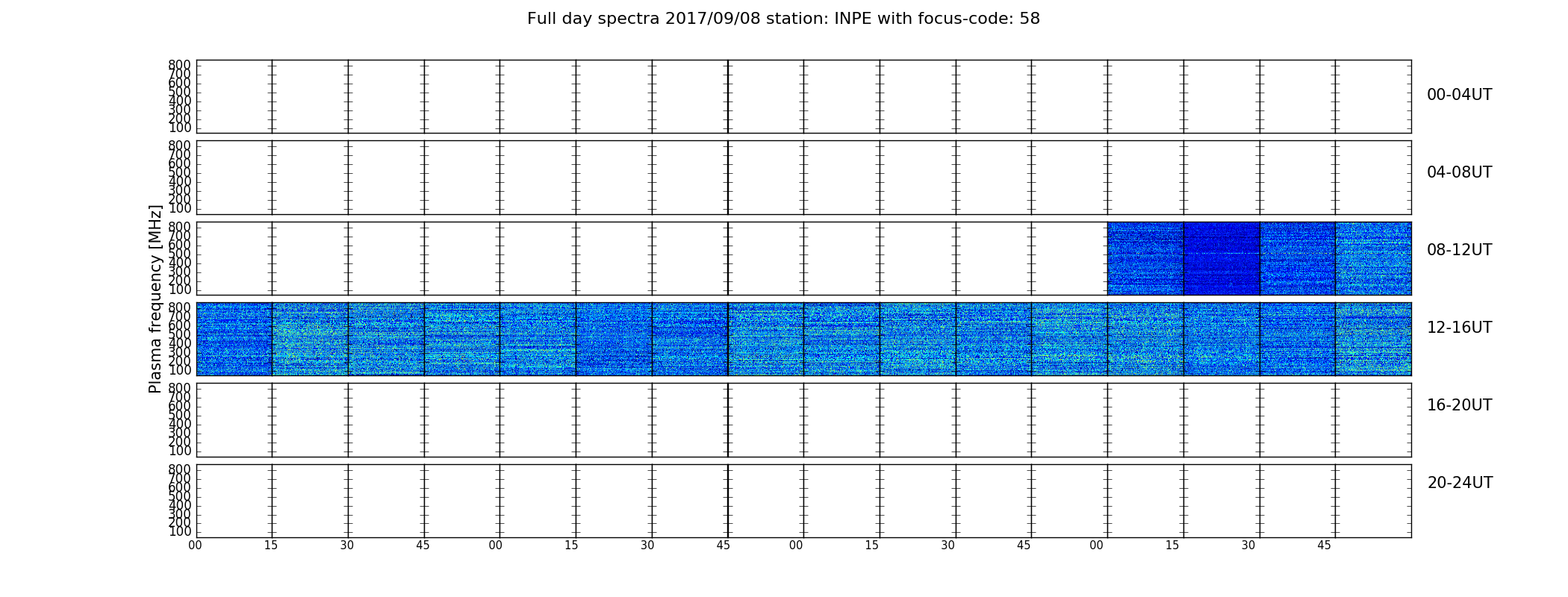Click the last spectrum segment in 12-16UT row
1568x597 pixels.
tap(1373, 339)
